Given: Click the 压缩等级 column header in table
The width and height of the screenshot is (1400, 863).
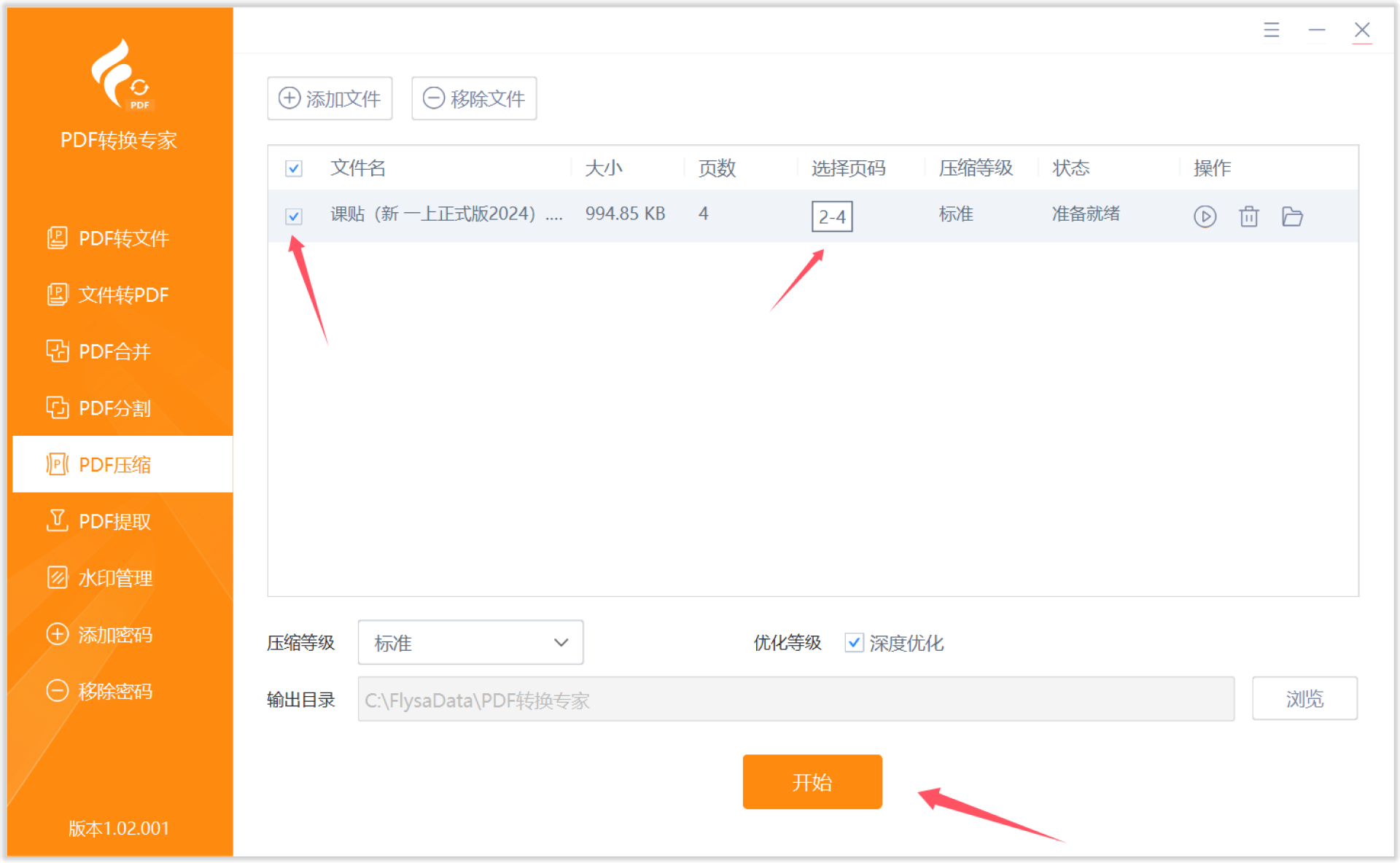Looking at the screenshot, I should 976,168.
